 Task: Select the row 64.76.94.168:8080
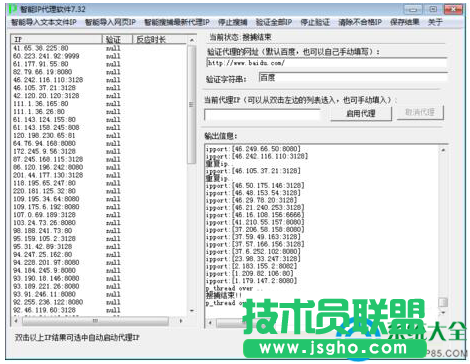click(x=44, y=143)
